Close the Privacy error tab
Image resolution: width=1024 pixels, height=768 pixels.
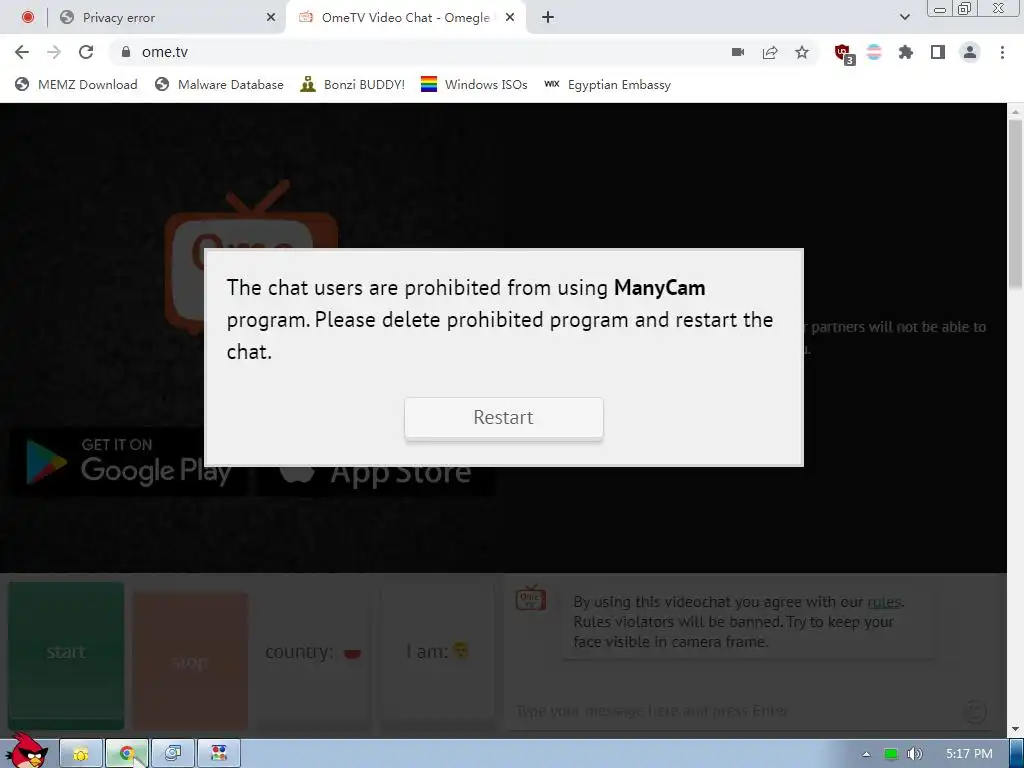tap(270, 18)
